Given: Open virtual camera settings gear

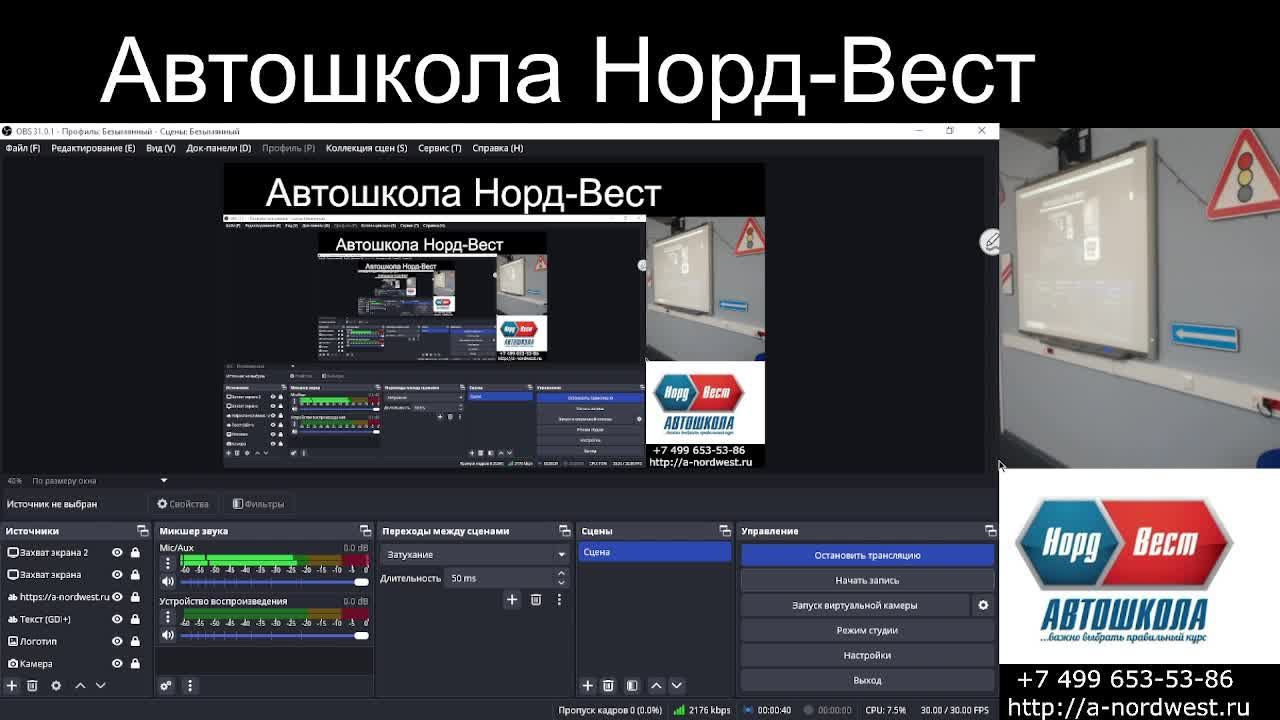Looking at the screenshot, I should point(983,605).
